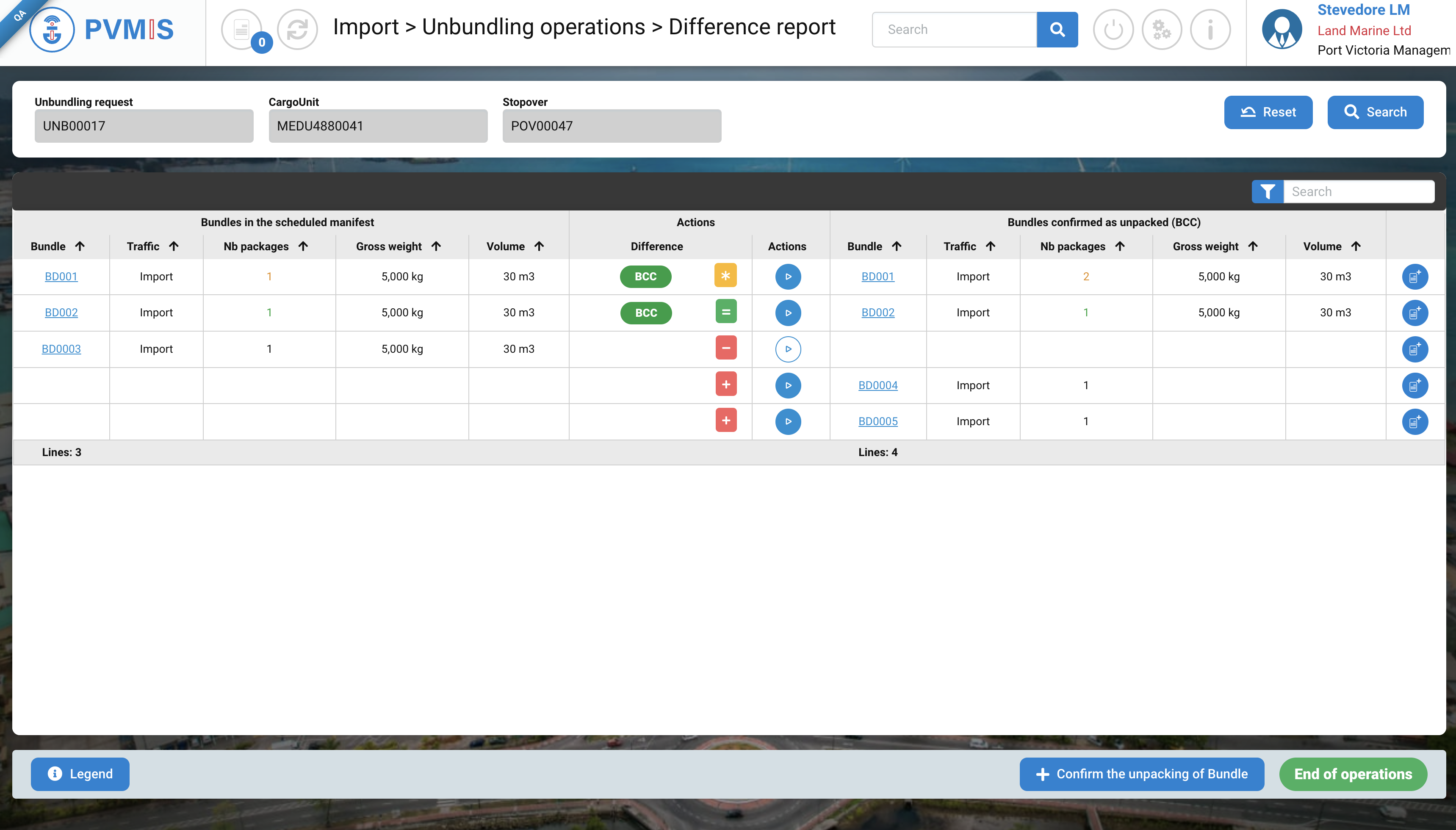
Task: Open the settings gears icon
Action: (1161, 30)
